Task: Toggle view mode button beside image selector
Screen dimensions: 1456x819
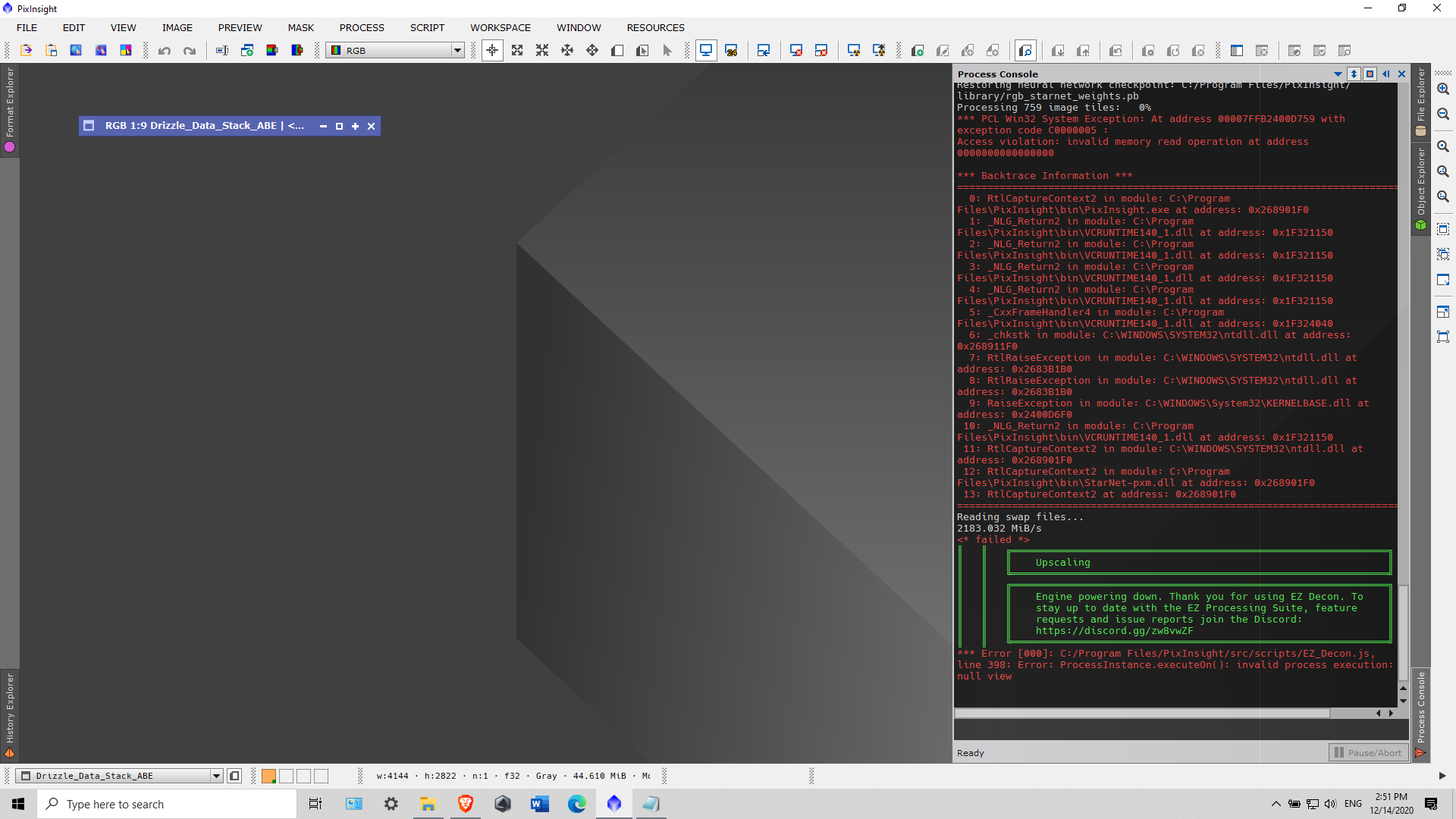Action: pyautogui.click(x=234, y=776)
